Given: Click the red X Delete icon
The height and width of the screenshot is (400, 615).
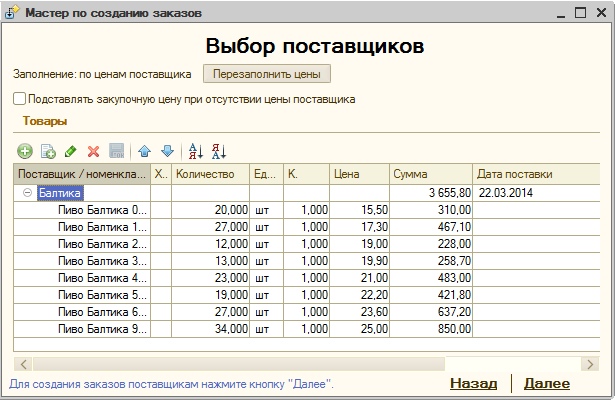Looking at the screenshot, I should 93,151.
